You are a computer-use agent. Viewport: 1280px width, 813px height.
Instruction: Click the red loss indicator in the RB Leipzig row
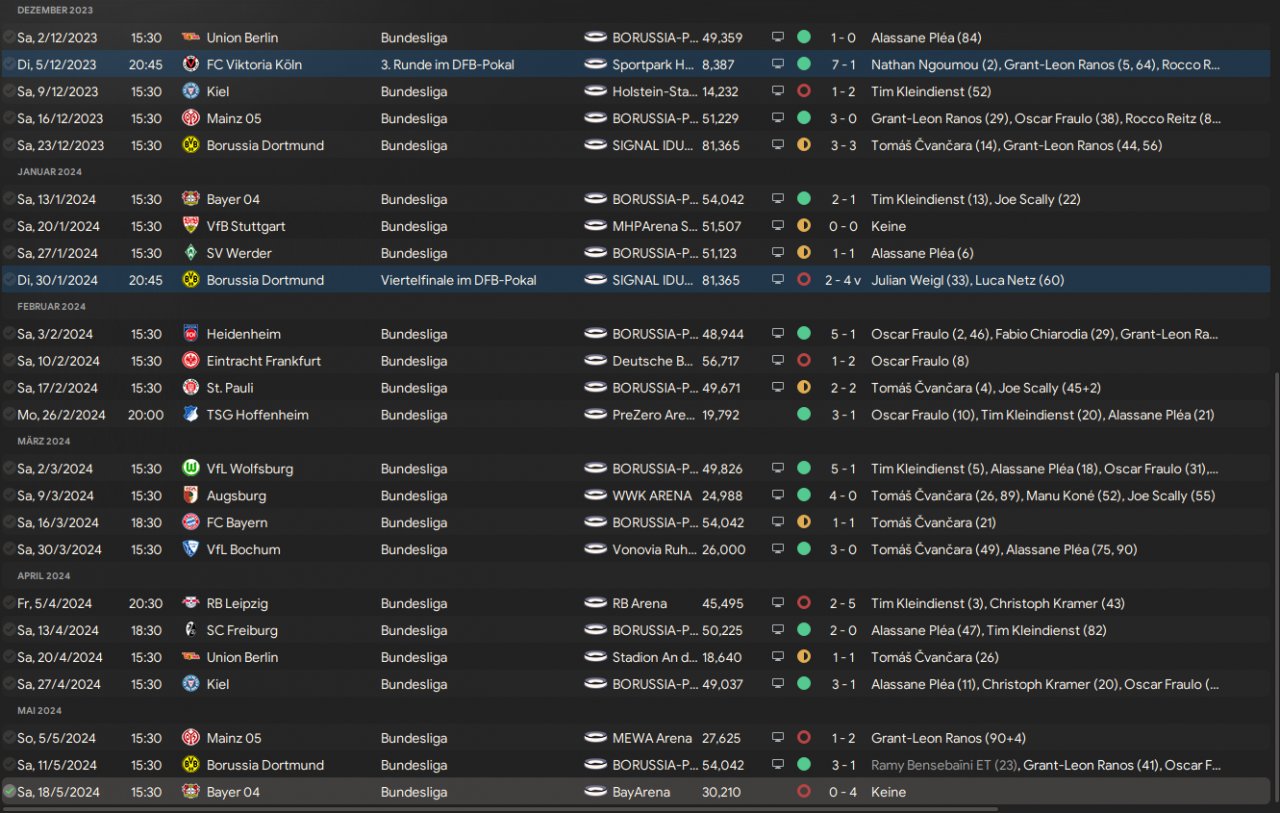[803, 605]
